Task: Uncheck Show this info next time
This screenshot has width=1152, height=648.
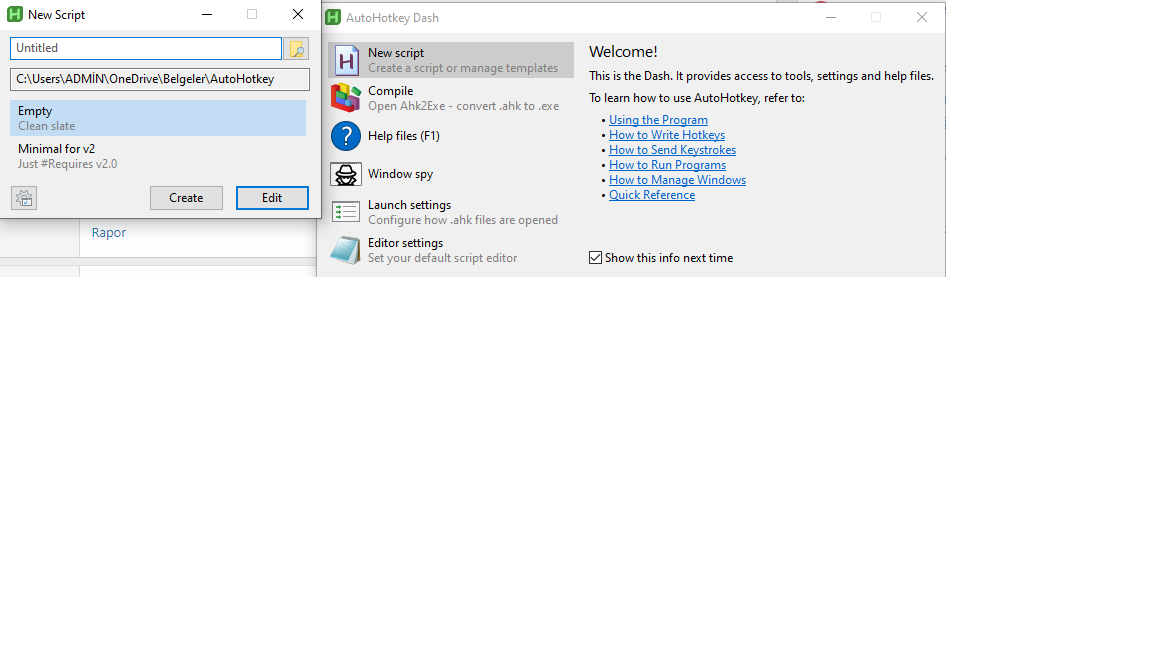Action: tap(595, 258)
